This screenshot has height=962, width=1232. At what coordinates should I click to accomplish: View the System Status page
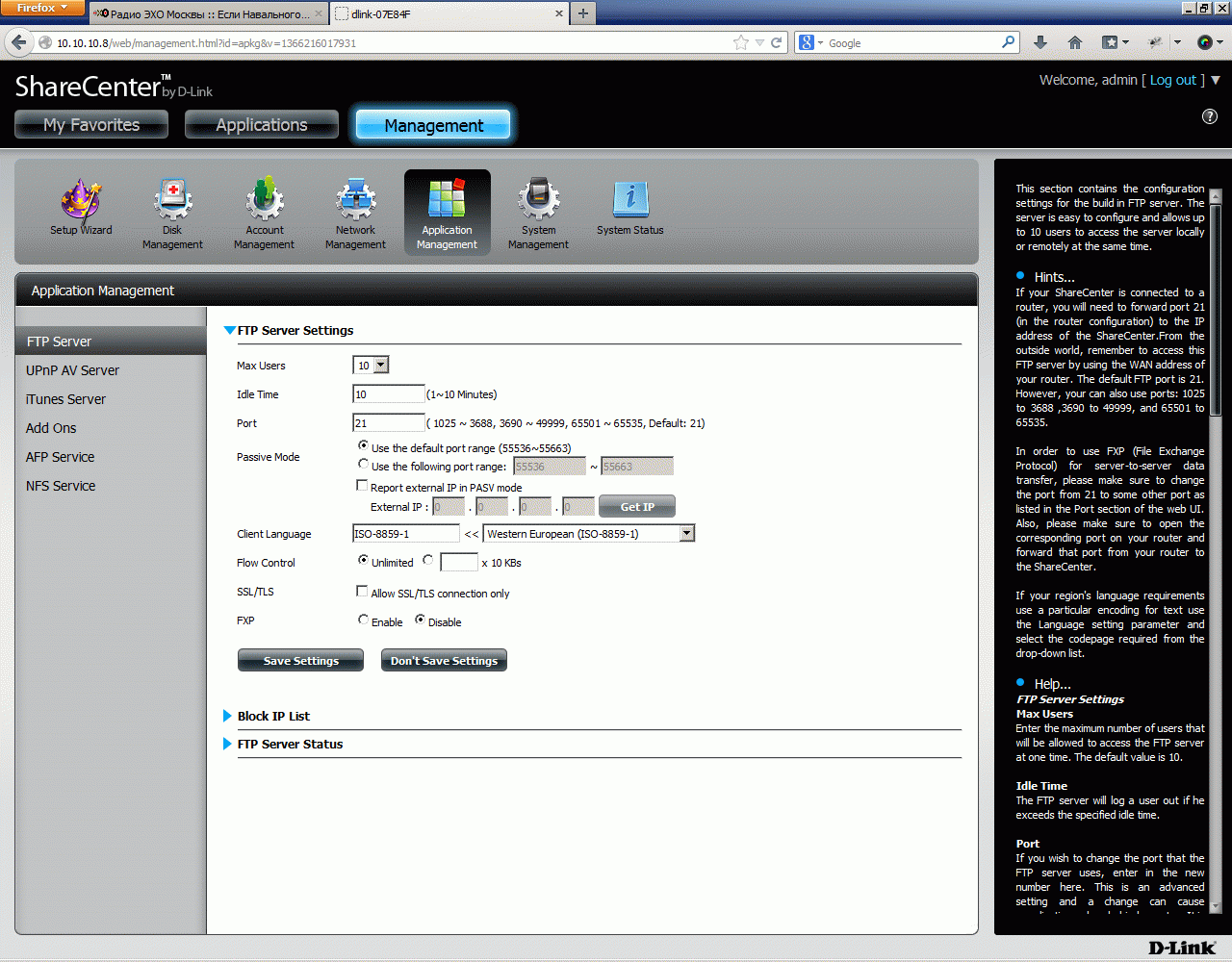click(629, 208)
